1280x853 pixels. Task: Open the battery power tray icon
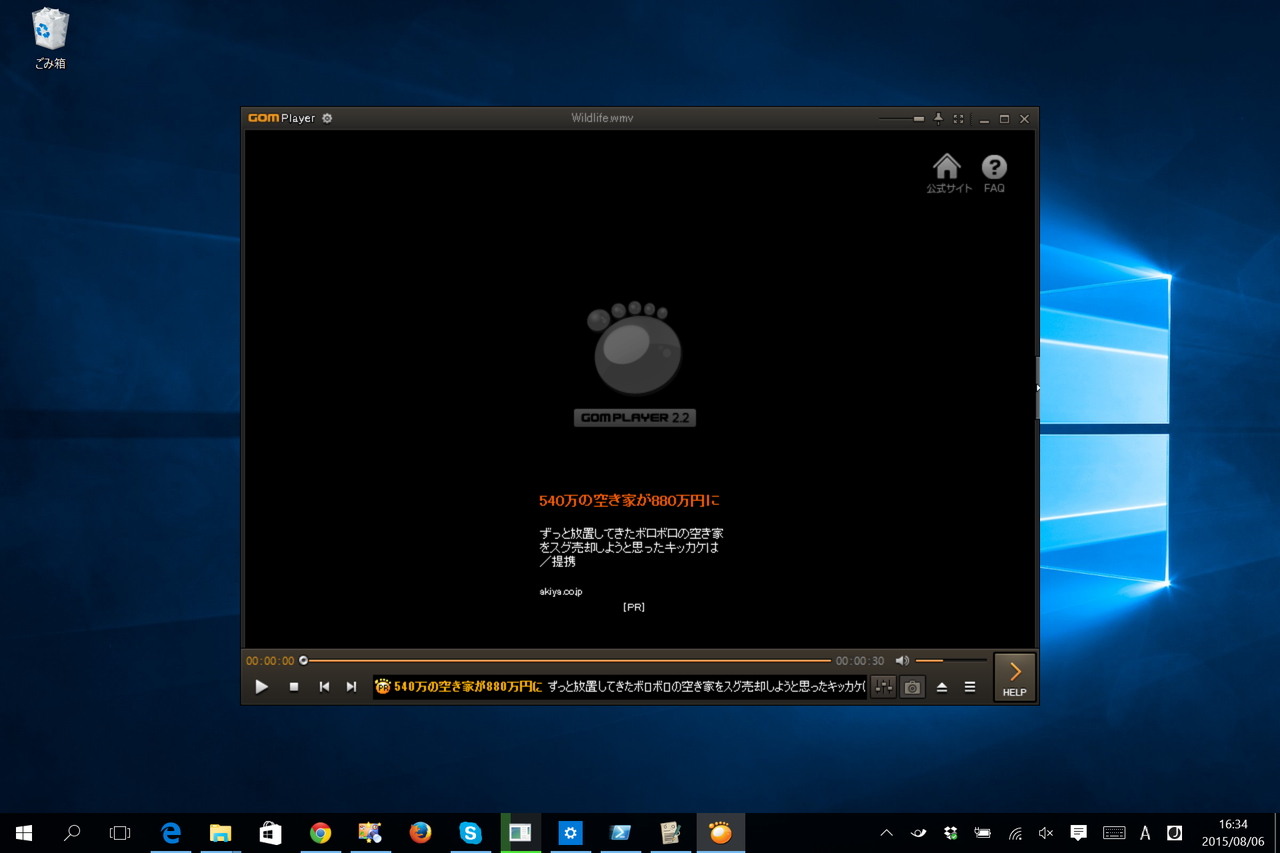click(x=983, y=833)
